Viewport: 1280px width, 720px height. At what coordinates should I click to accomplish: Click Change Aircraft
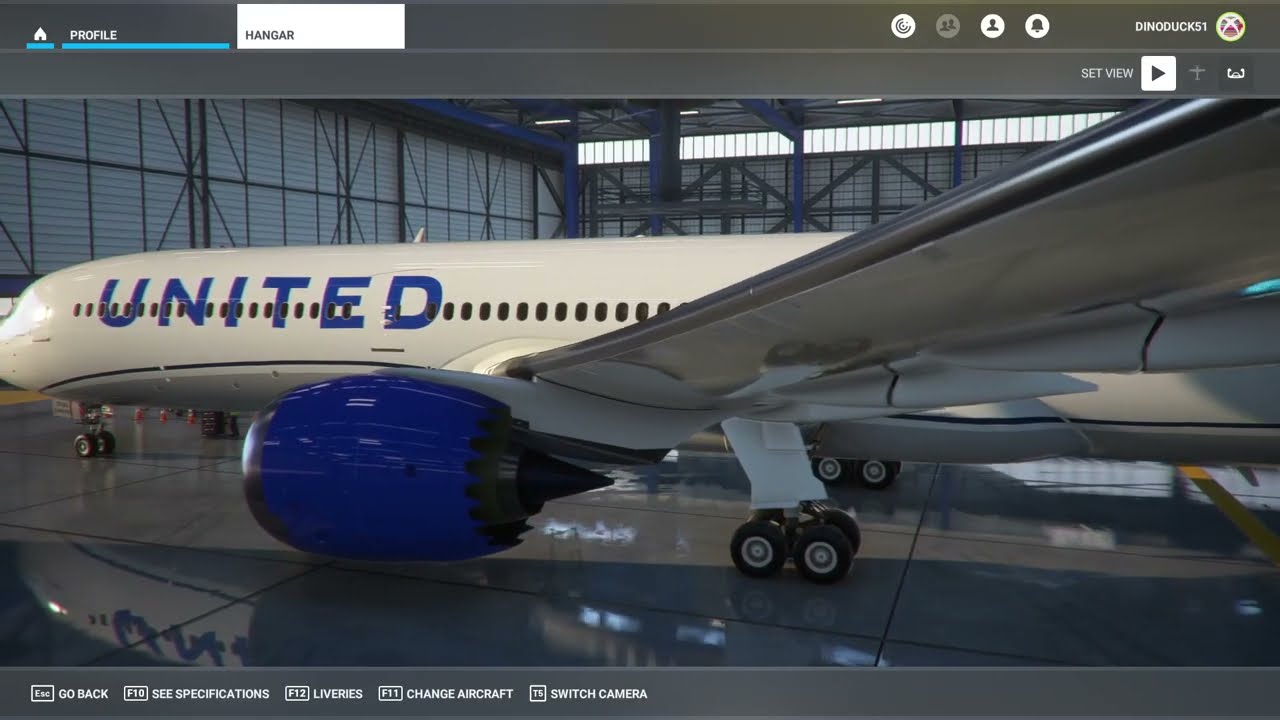446,693
